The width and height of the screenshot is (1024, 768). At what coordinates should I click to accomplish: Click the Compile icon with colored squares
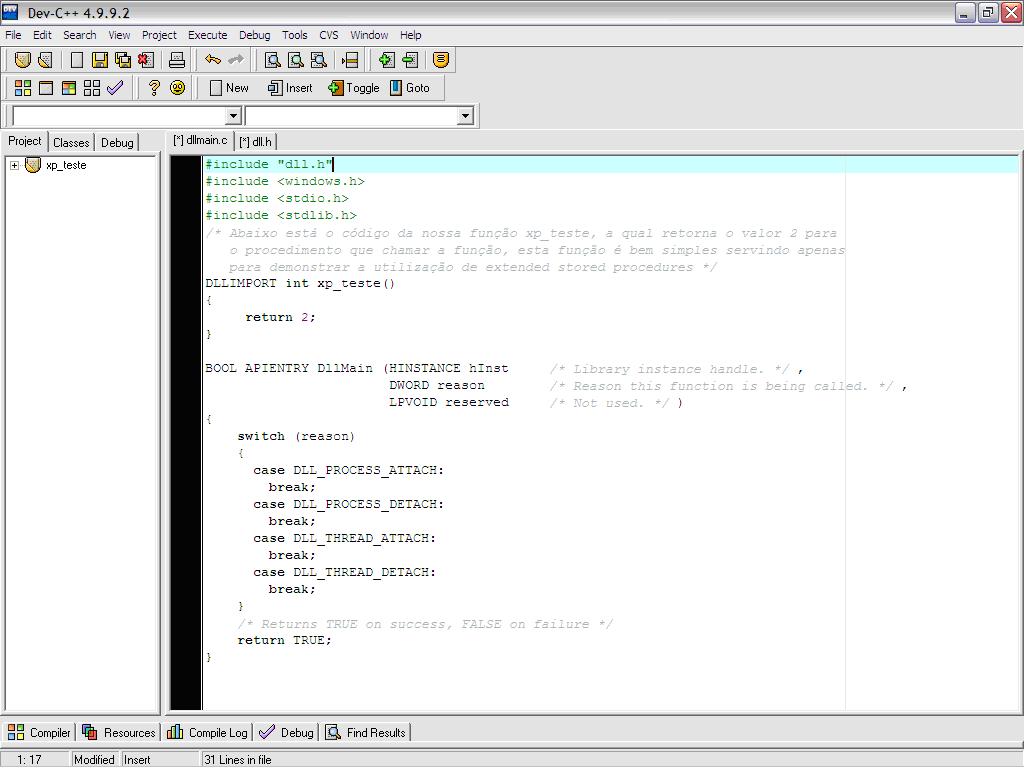[22, 88]
